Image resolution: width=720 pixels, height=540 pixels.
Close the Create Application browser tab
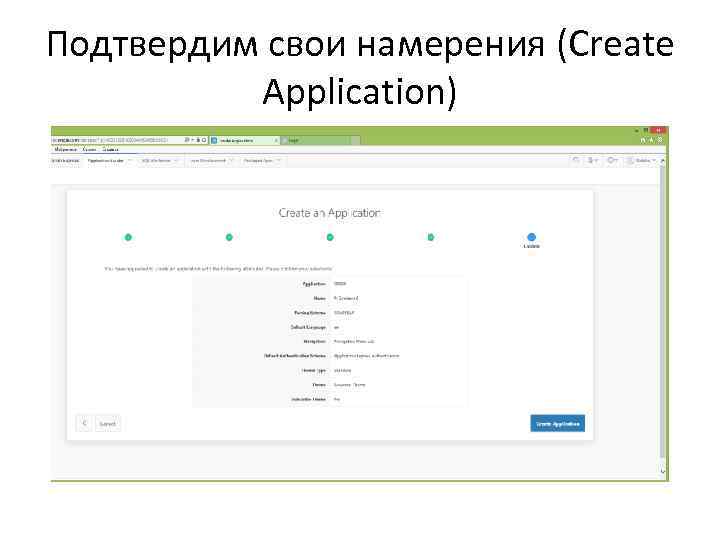[276, 140]
